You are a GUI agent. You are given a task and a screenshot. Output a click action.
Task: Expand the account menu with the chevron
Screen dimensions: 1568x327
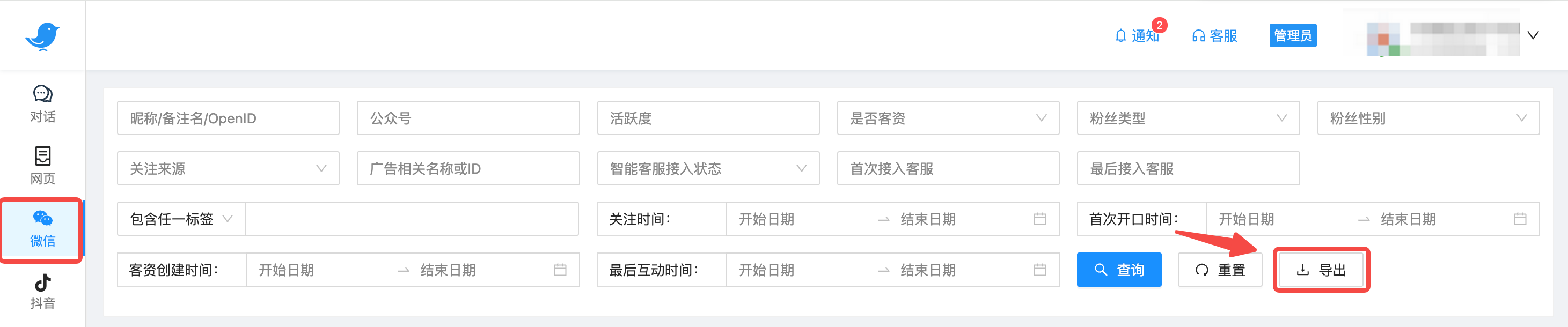[x=1533, y=35]
